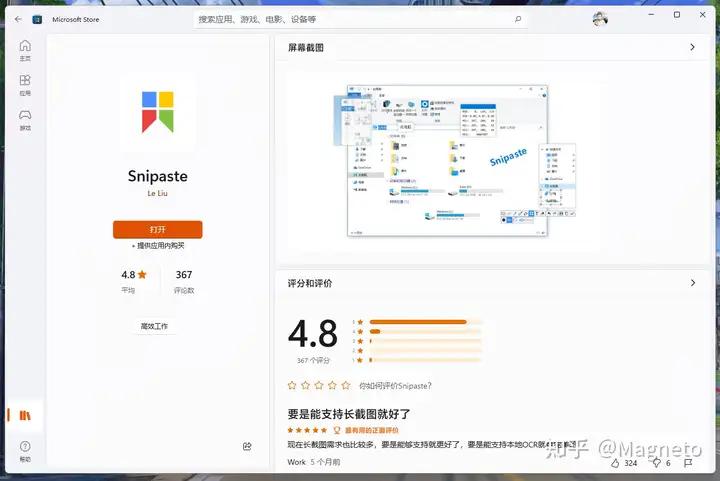Click the Le Liu publisher link
Screen dimensions: 720x481
pos(157,193)
